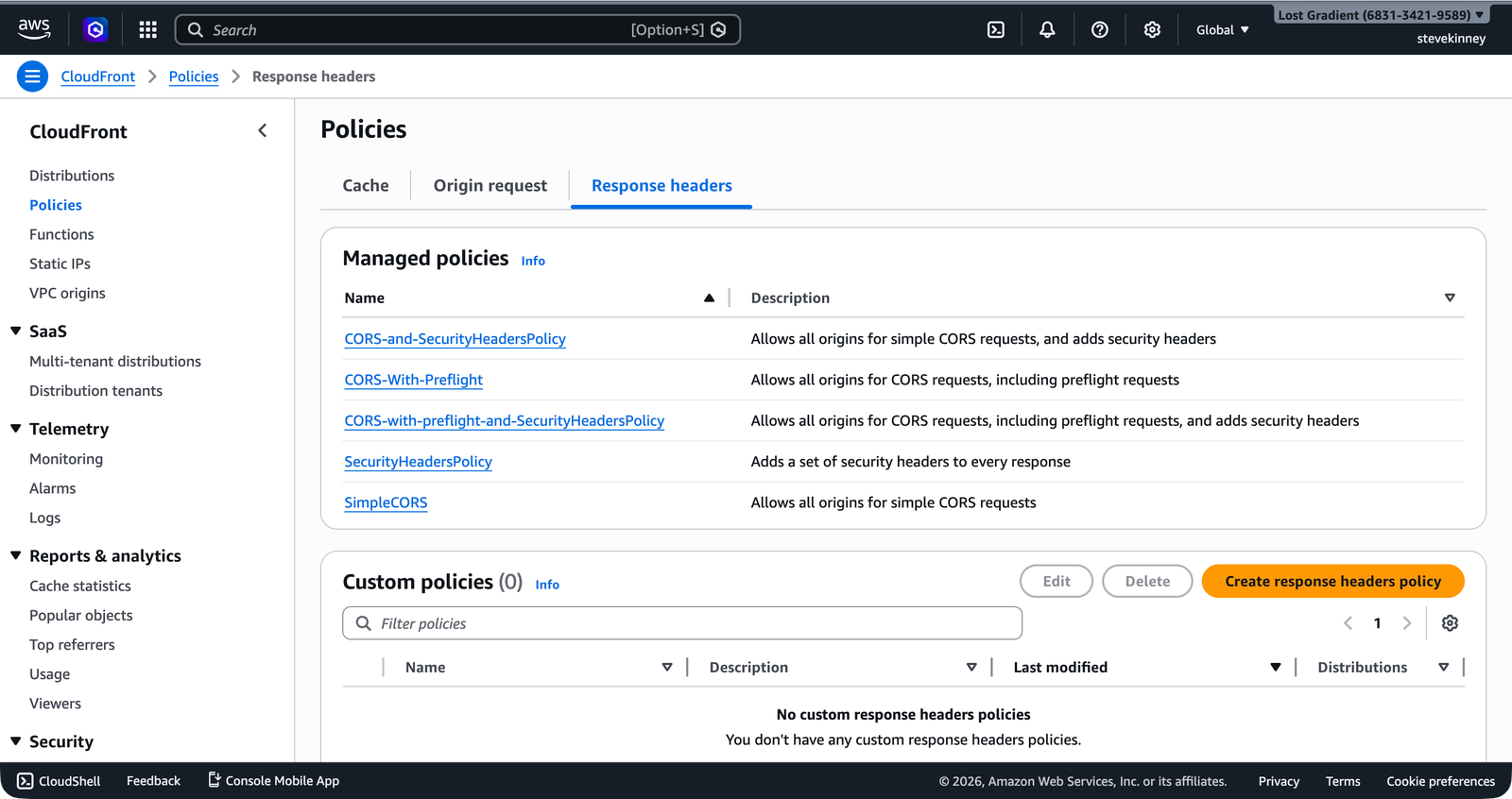1512x799 pixels.
Task: Click Info link beside Managed policies
Action: pos(533,261)
